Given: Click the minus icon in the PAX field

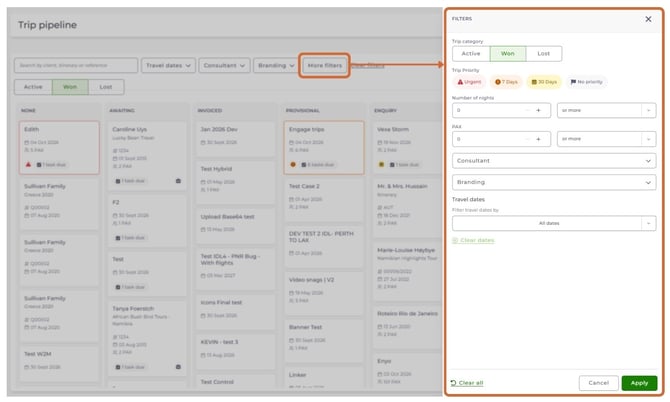Looking at the screenshot, I should [x=527, y=139].
